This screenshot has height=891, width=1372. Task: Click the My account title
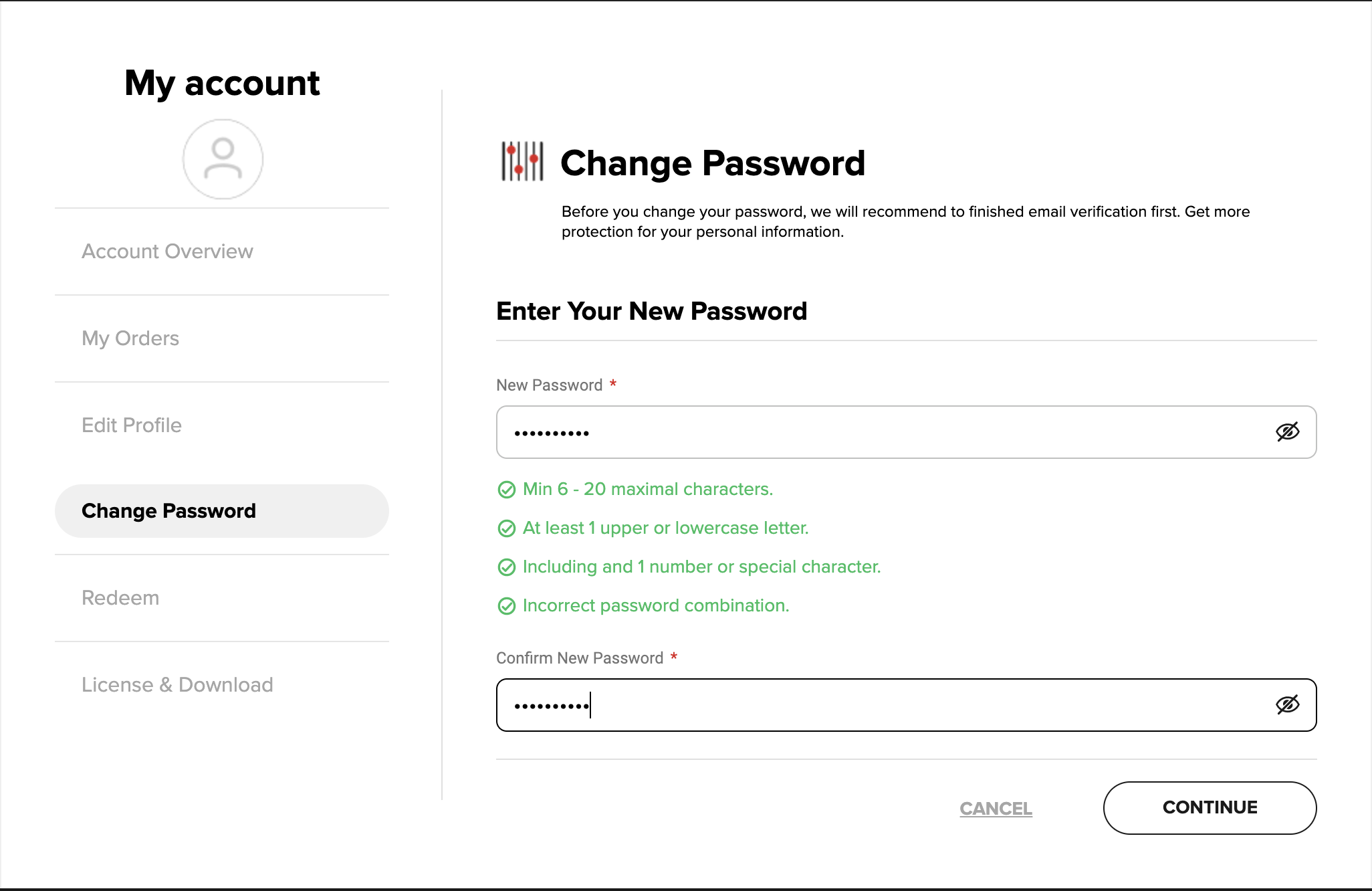(x=222, y=83)
